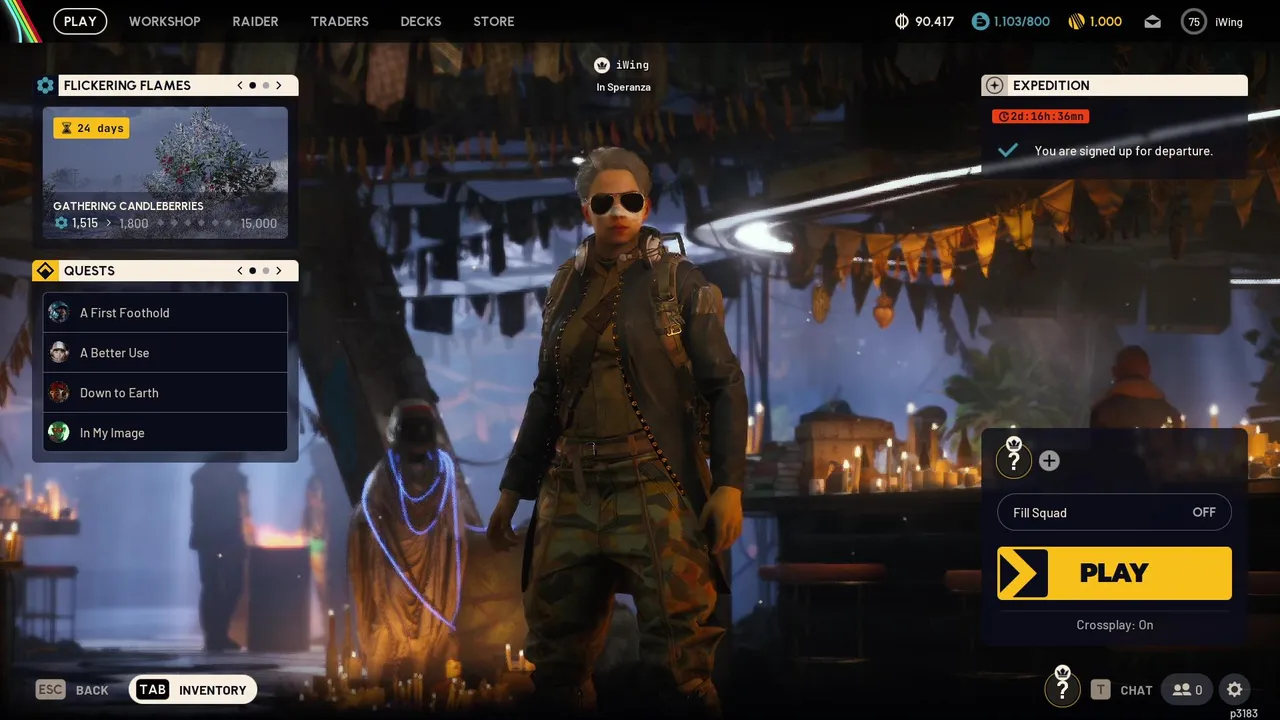Click the 1,515 candleberries progress value
Screen dimensions: 1280x720
[85, 223]
